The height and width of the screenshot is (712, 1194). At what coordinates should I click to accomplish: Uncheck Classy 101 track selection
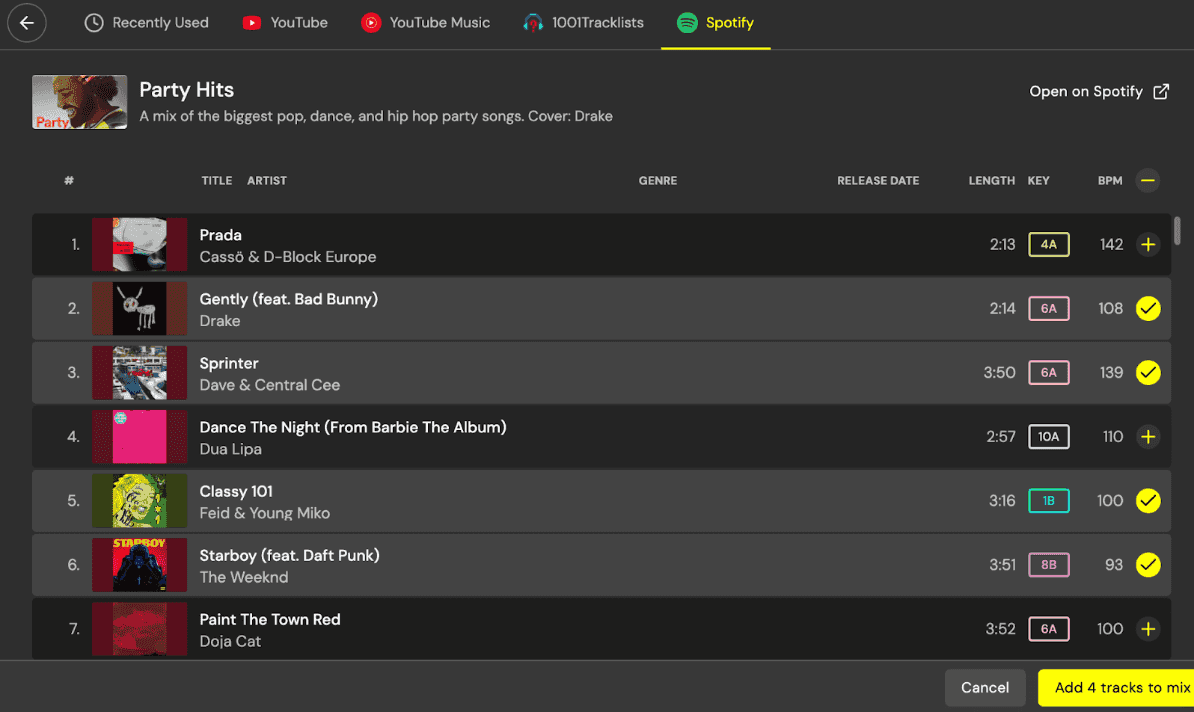pyautogui.click(x=1148, y=501)
